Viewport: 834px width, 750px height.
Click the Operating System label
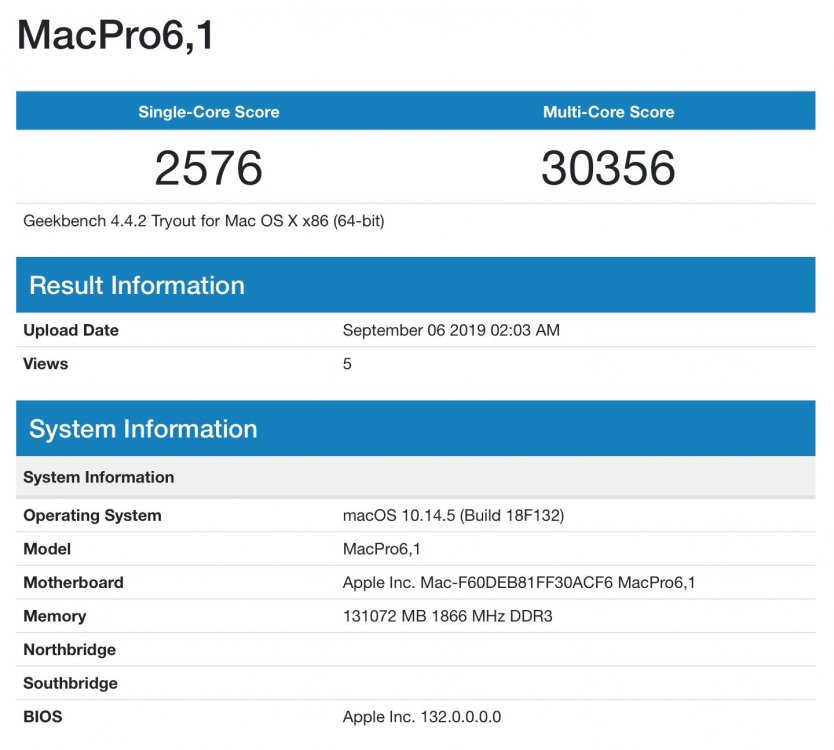[92, 515]
